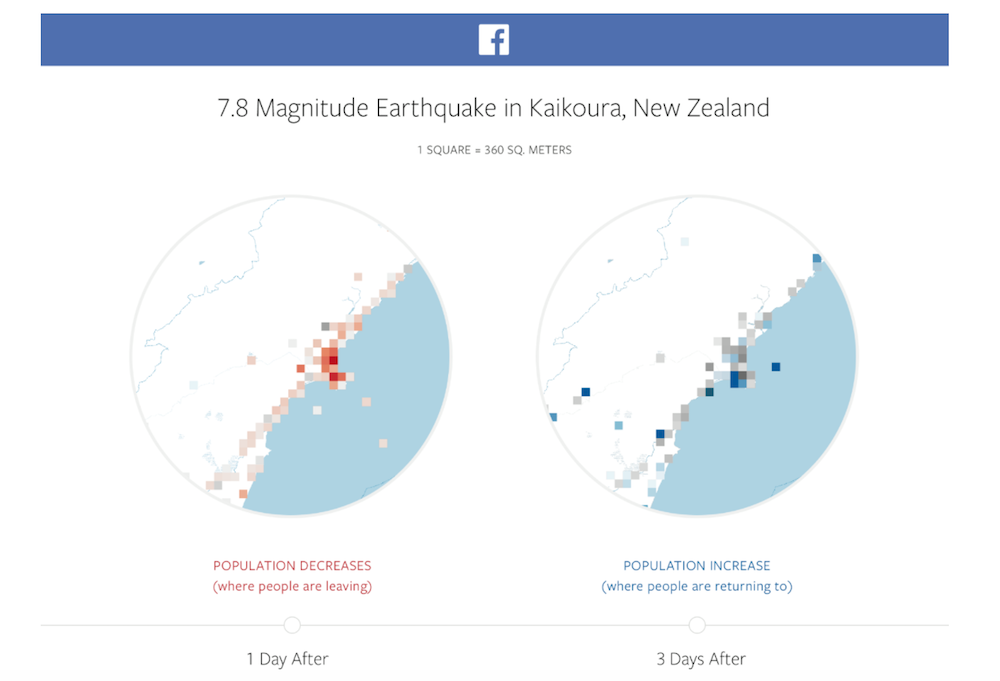Click "(where people are returning to)" caption
1000x681 pixels.
point(697,586)
